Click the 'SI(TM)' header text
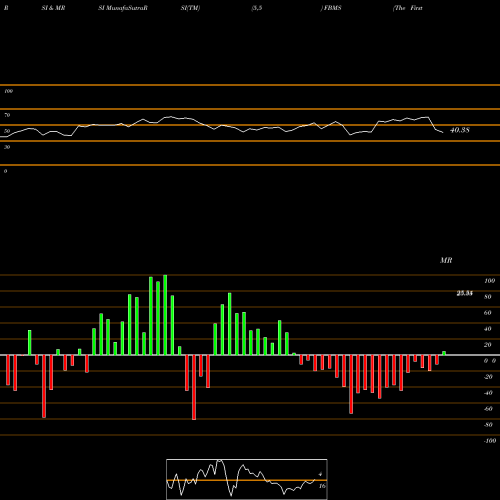Image resolution: width=500 pixels, height=500 pixels. pos(190,8)
